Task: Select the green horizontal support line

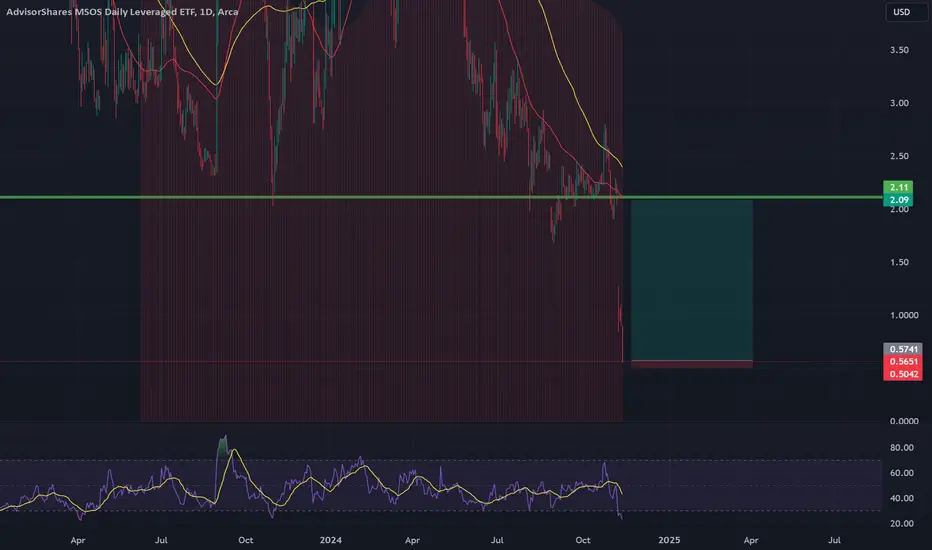Action: click(441, 197)
